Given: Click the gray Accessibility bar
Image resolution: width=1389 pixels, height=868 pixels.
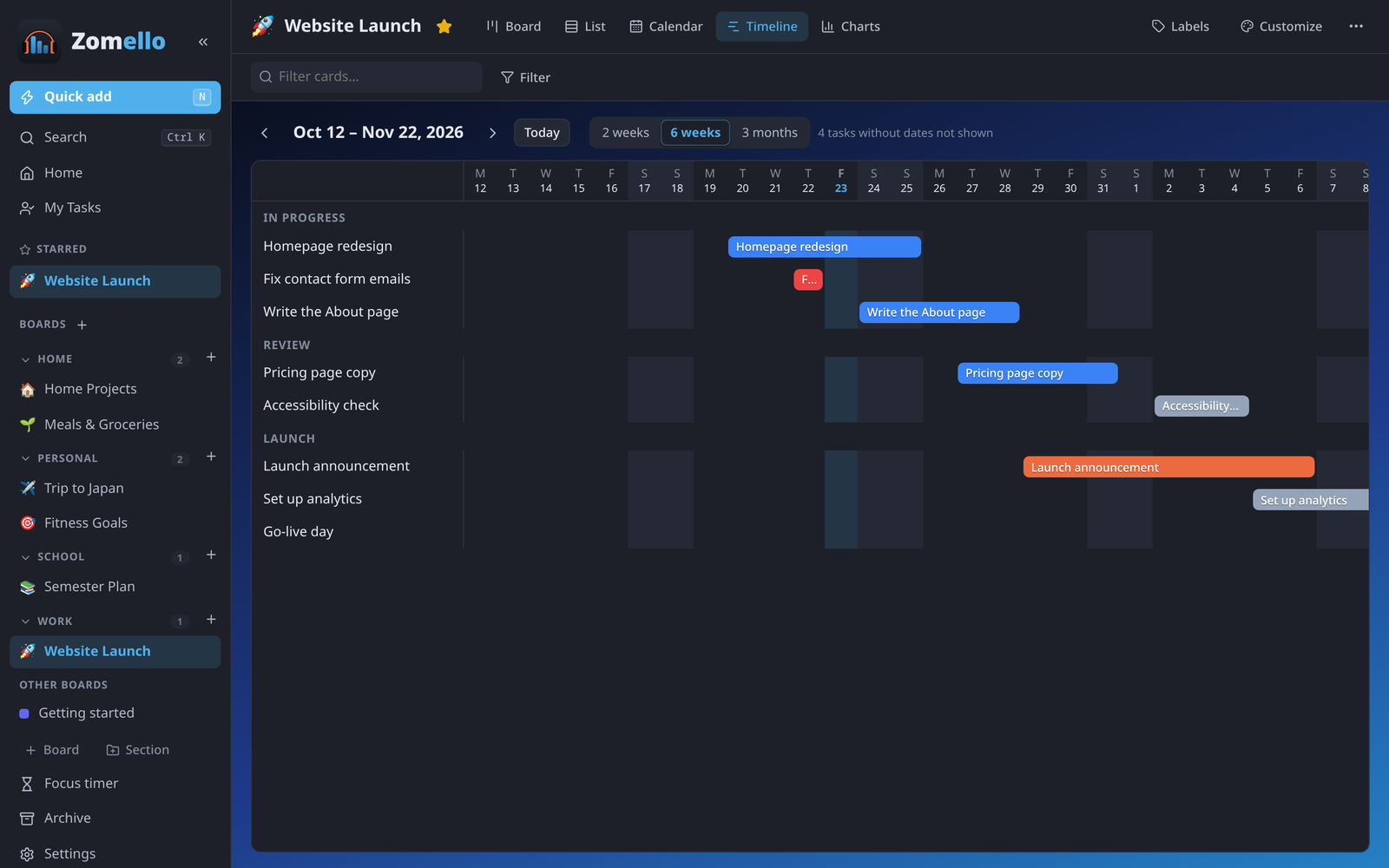Looking at the screenshot, I should [1201, 406].
